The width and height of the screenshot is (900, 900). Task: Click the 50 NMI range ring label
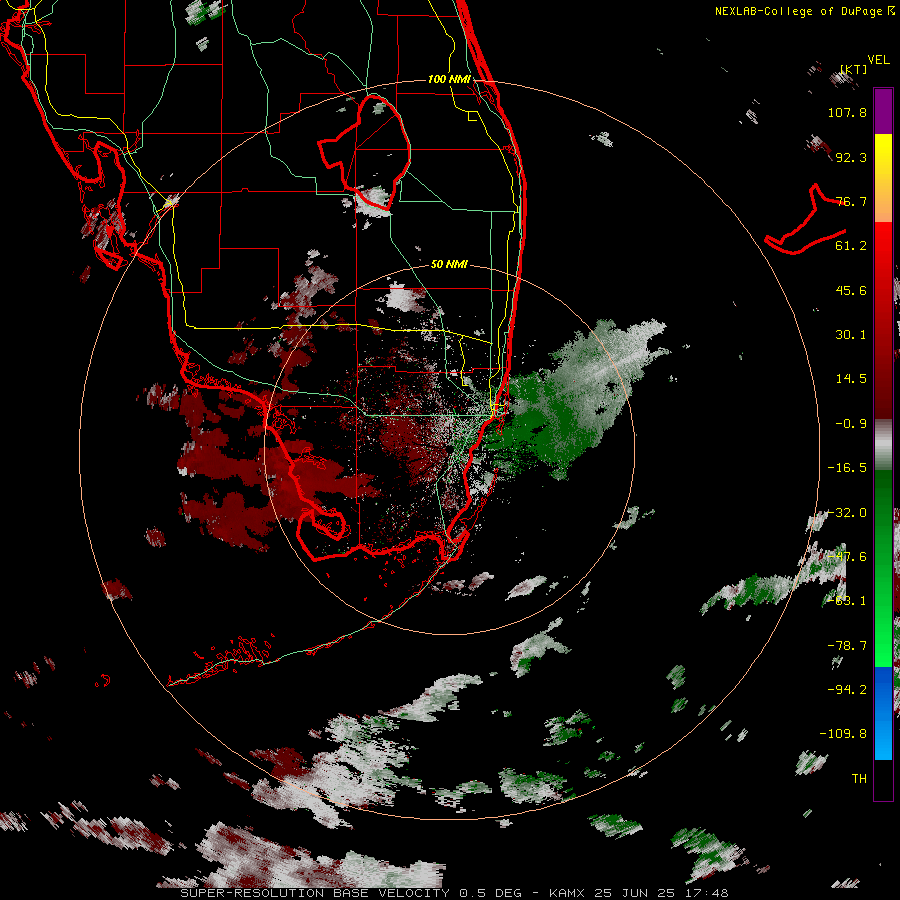tap(449, 264)
